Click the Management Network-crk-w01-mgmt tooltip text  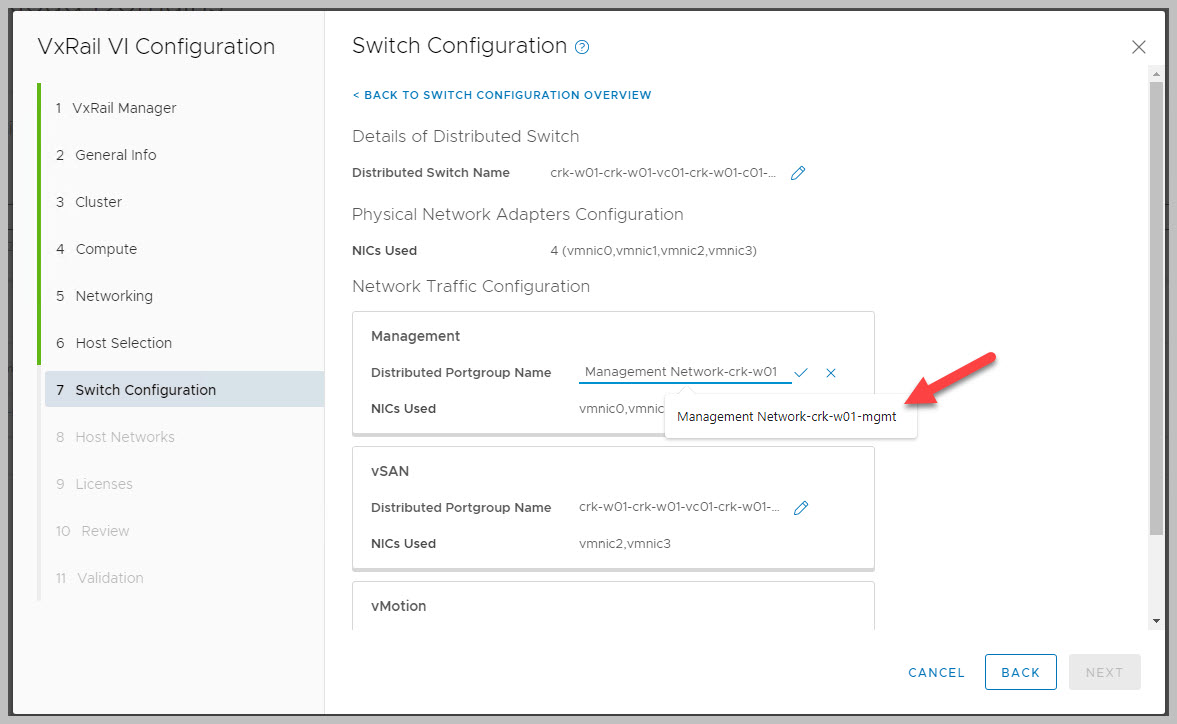(786, 417)
